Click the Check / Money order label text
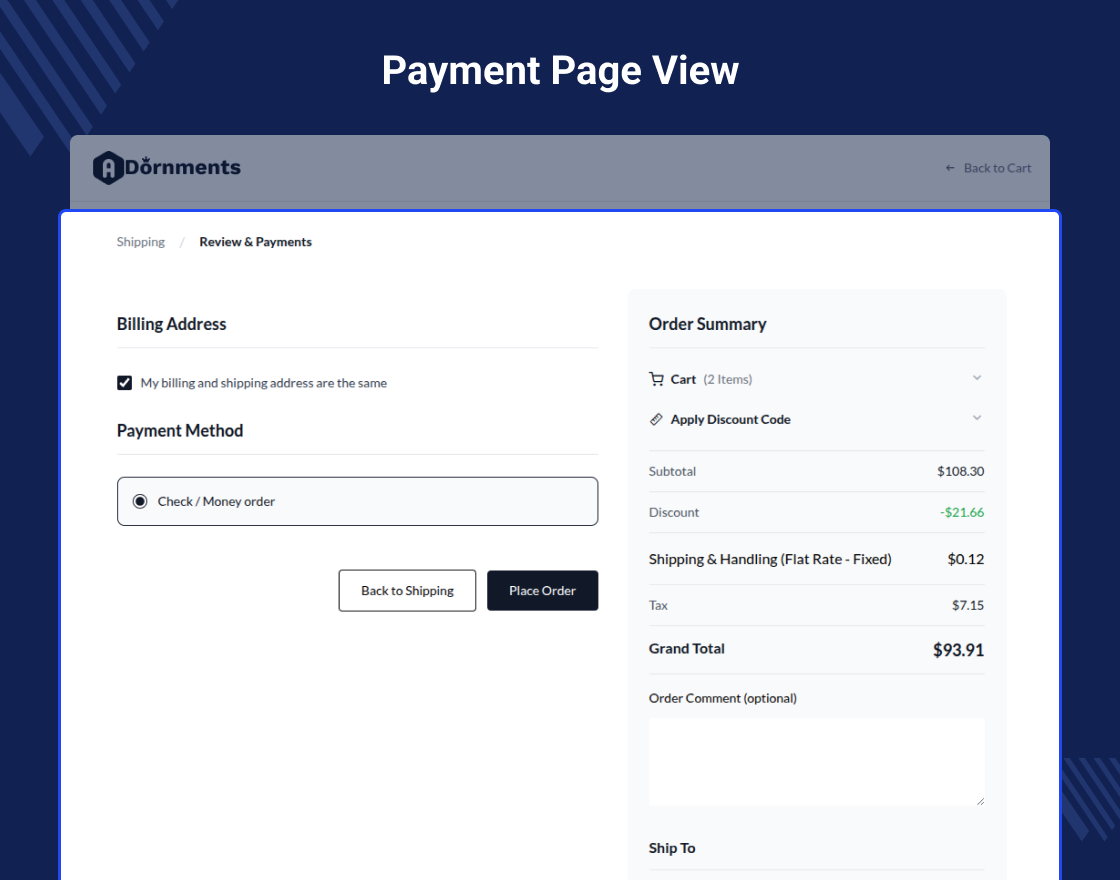This screenshot has height=880, width=1120. click(x=216, y=501)
